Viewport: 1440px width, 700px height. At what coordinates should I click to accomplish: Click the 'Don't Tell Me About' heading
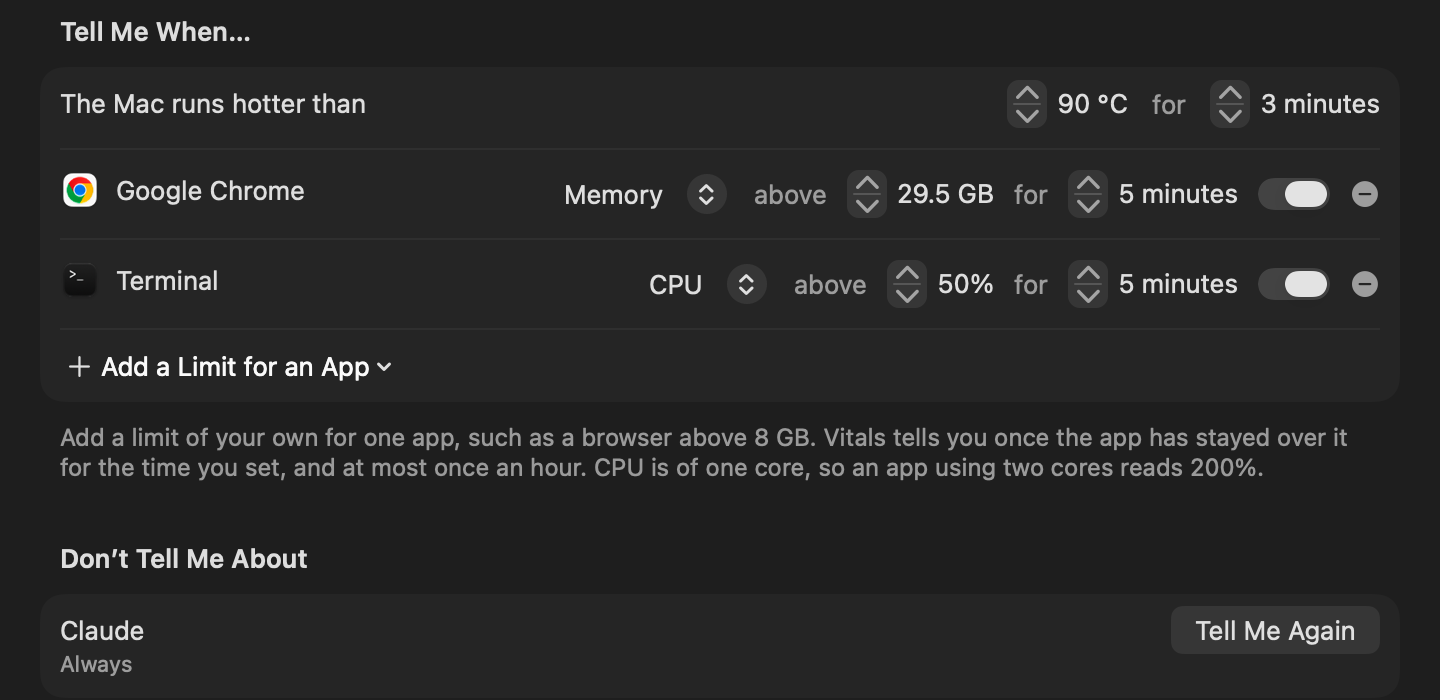pos(184,559)
